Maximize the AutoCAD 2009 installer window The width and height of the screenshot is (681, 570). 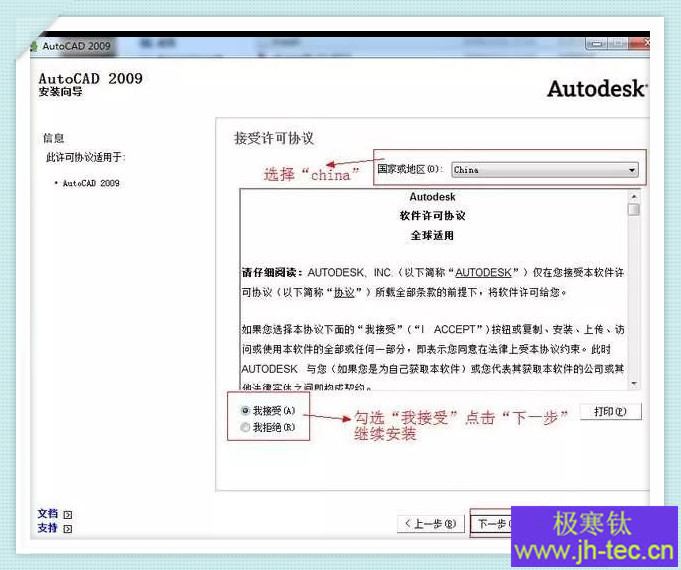616,44
